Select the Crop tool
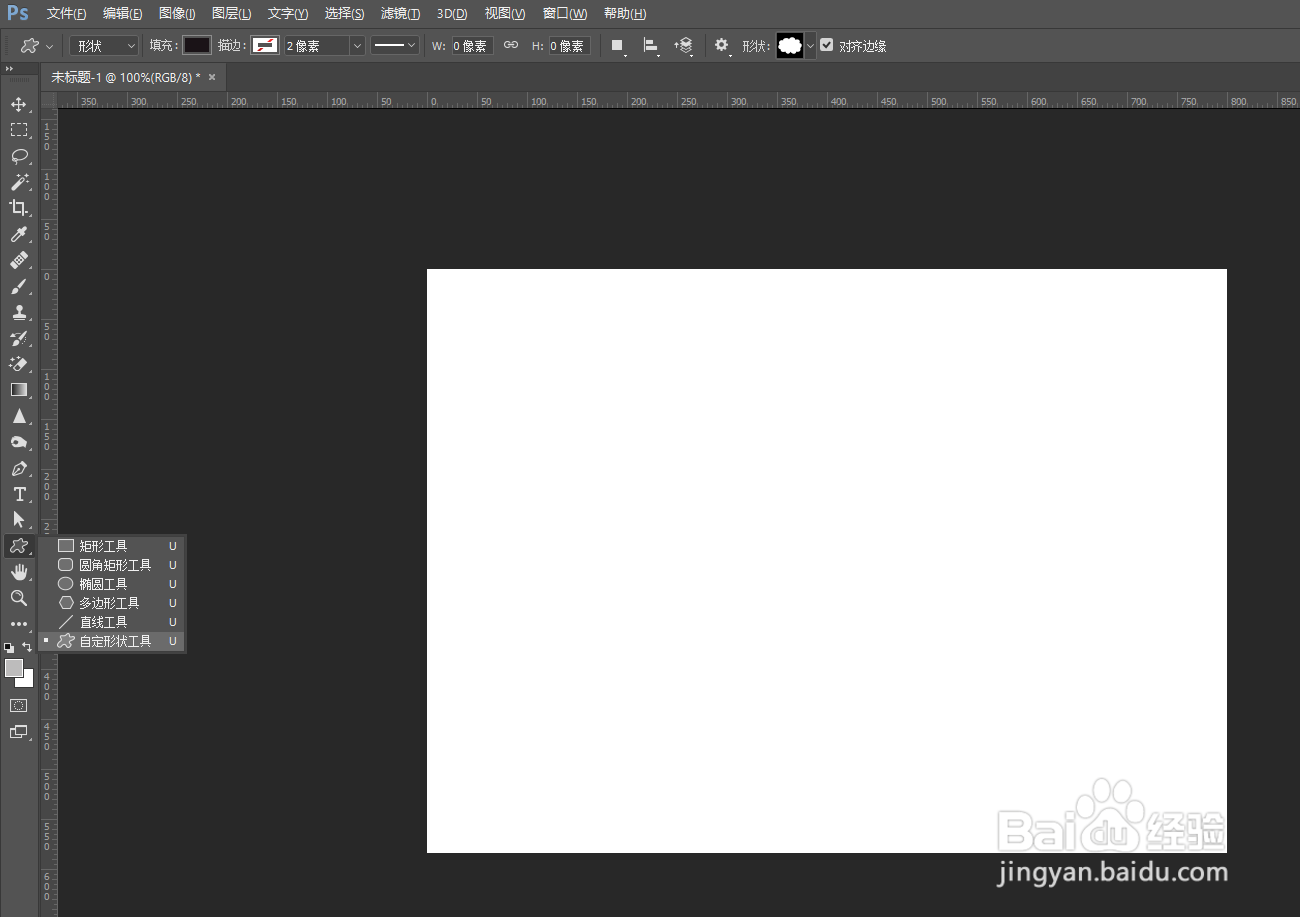Screen dimensions: 1300x917 (x=19, y=208)
